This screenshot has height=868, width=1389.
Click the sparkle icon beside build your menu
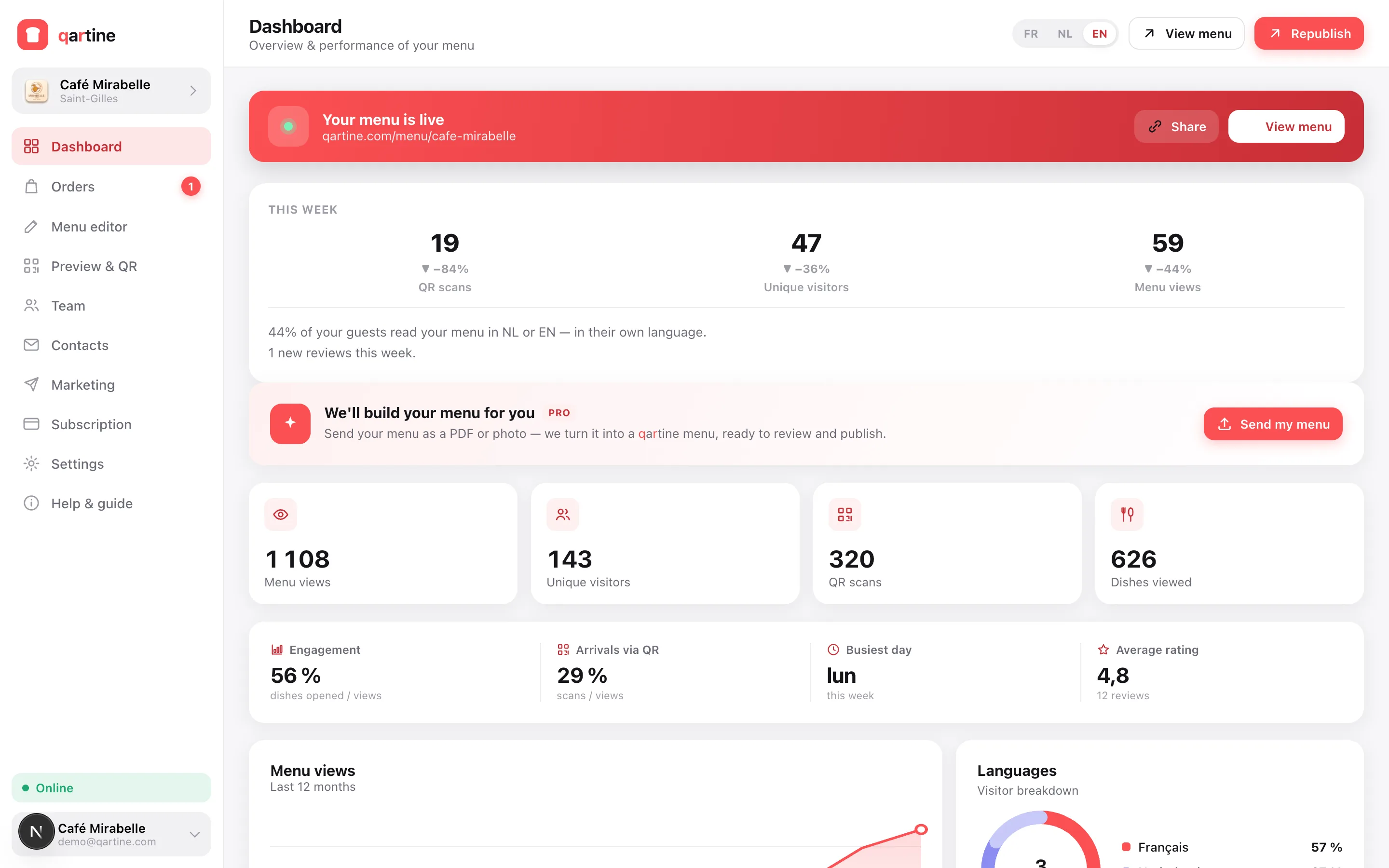290,424
